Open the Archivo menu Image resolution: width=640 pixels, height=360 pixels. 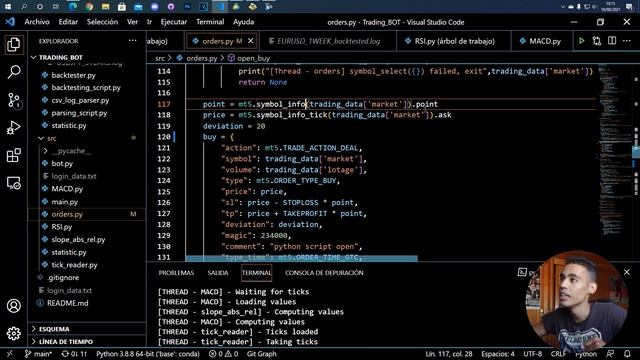tap(37, 22)
